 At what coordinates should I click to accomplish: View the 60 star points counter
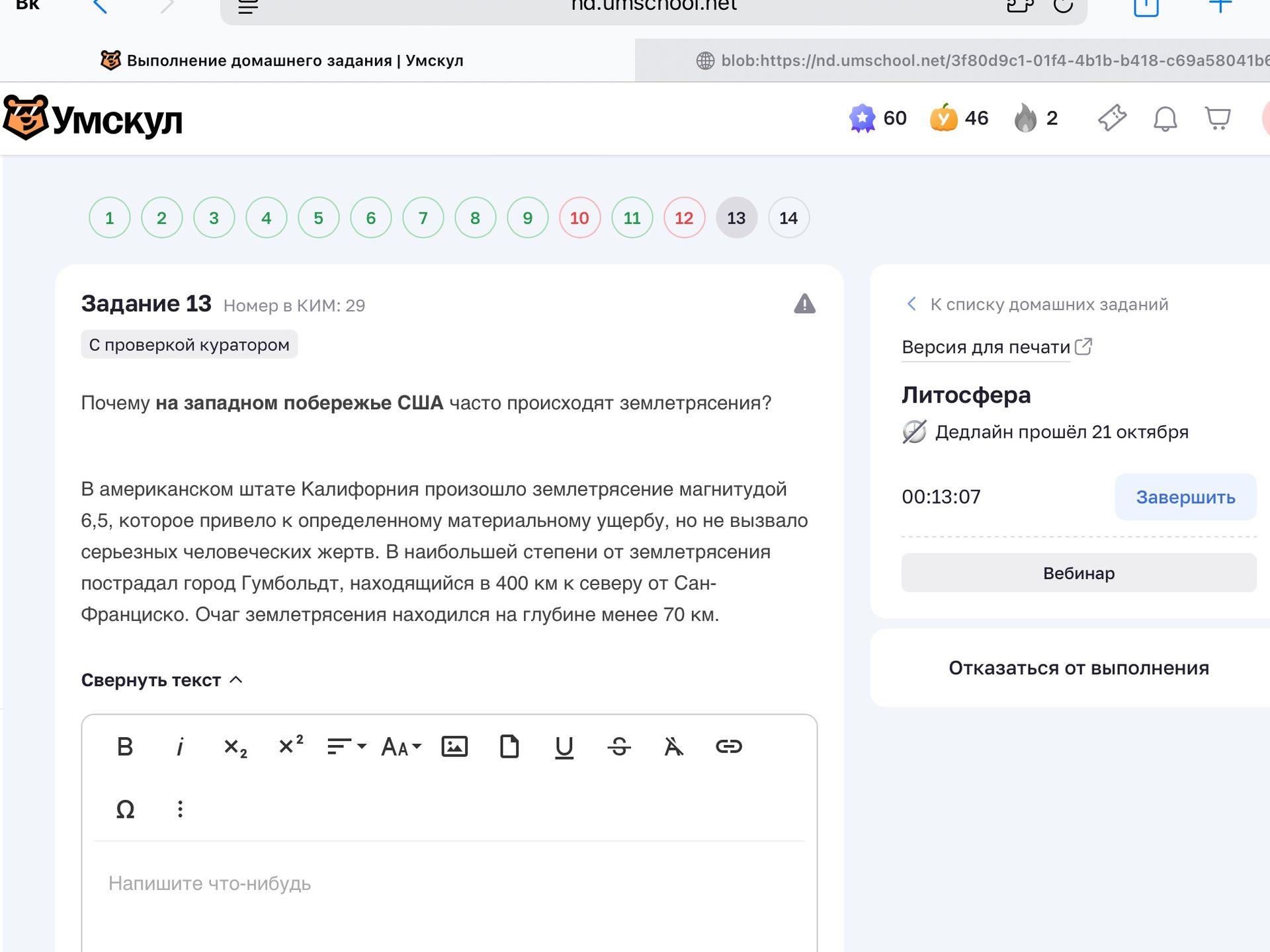click(x=878, y=118)
